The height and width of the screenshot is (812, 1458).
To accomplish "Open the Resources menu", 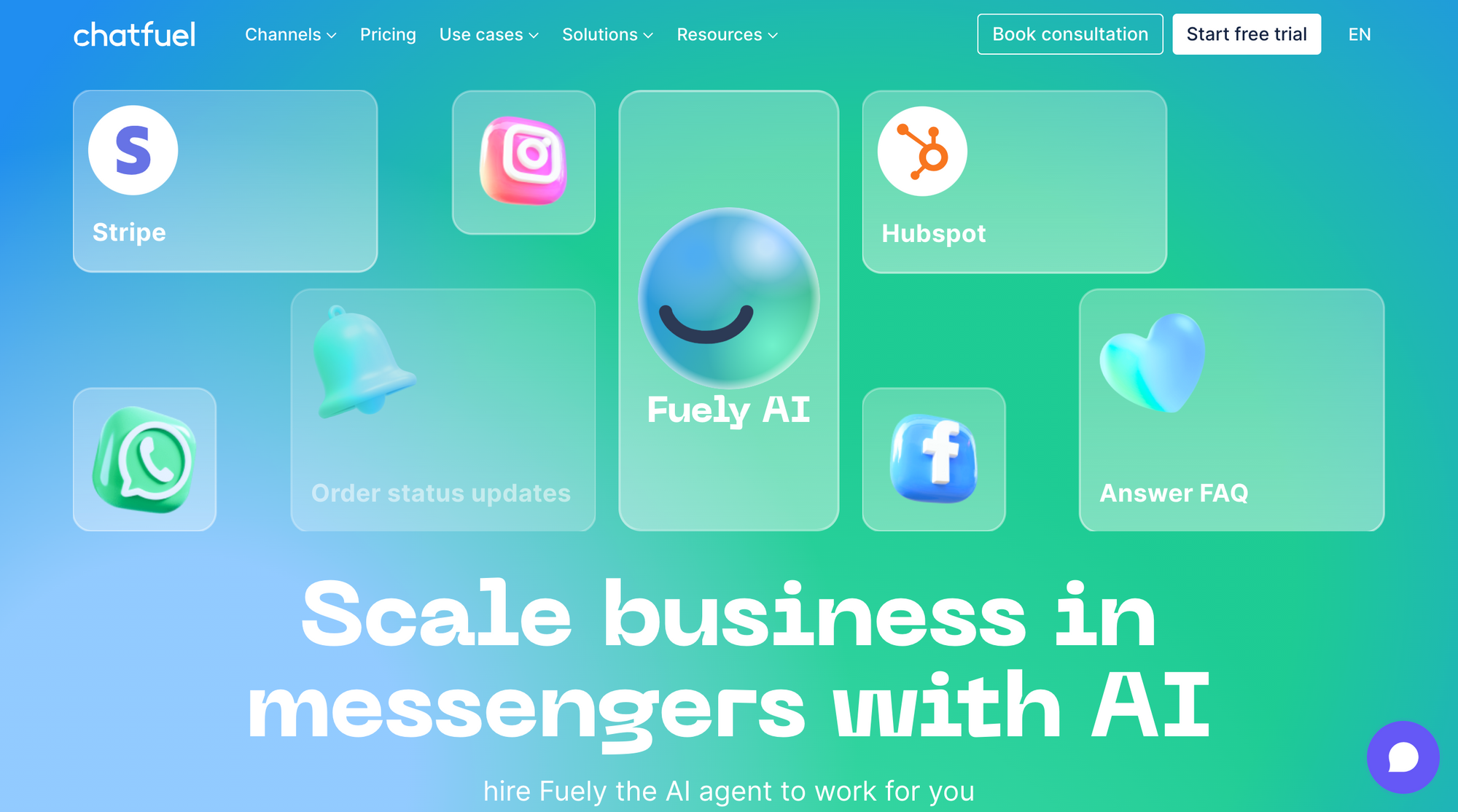I will 726,34.
